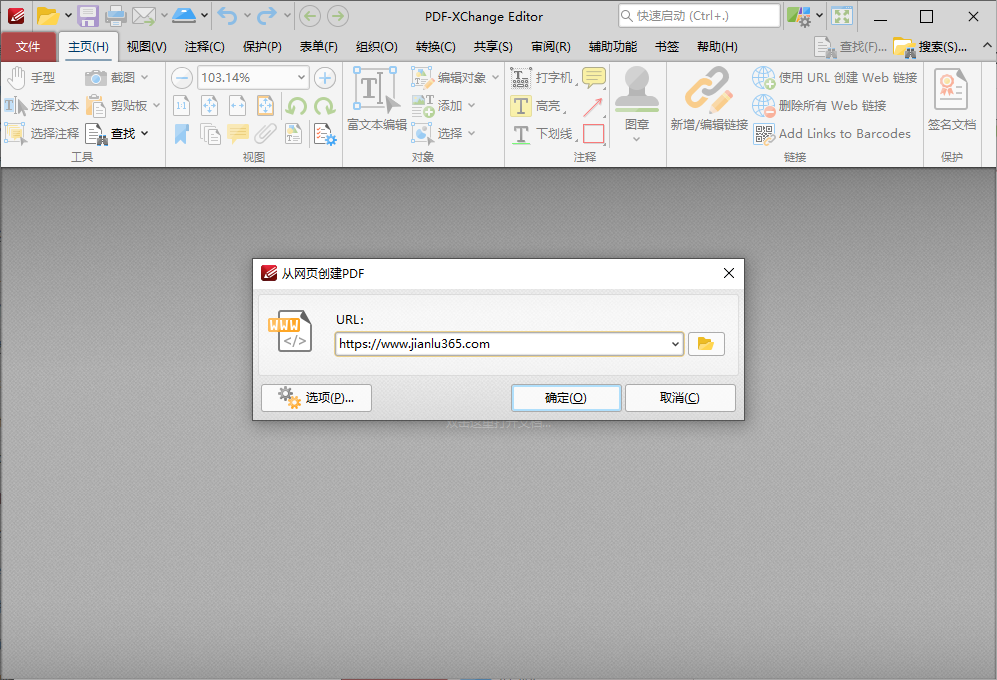Rotate page clockwise with green arrow icon
Screen dimensions: 997x680
pyautogui.click(x=324, y=106)
